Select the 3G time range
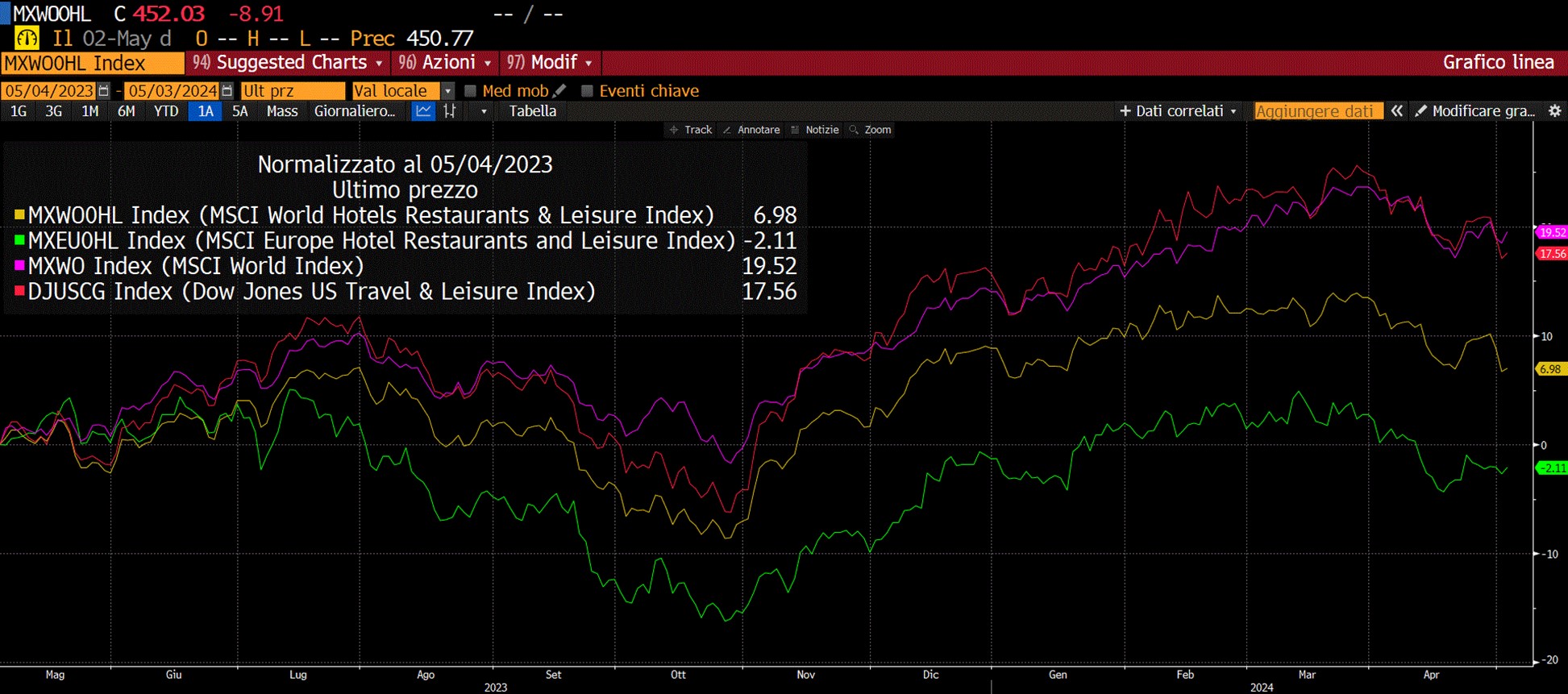Viewport: 1568px width, 694px height. click(x=54, y=111)
